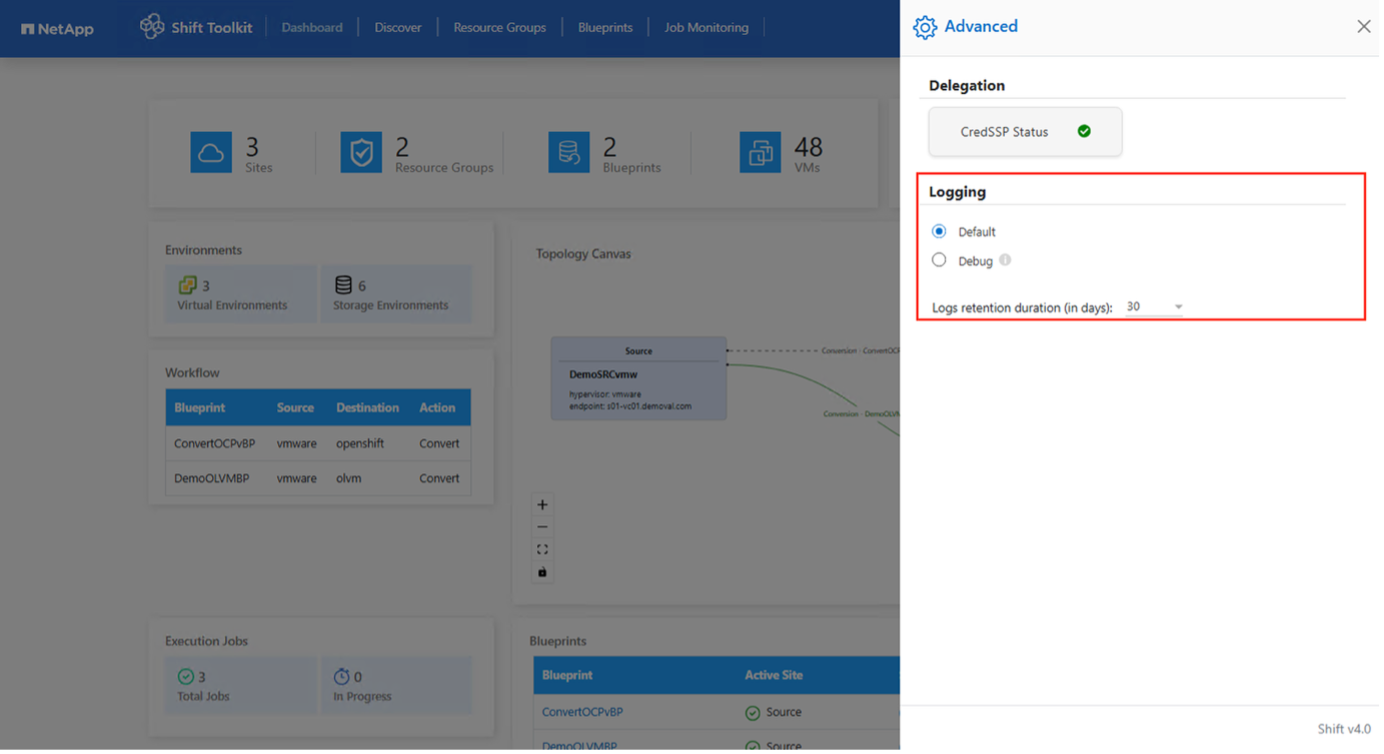Zoom in on Topology Canvas
The image size is (1384, 754).
(x=542, y=505)
